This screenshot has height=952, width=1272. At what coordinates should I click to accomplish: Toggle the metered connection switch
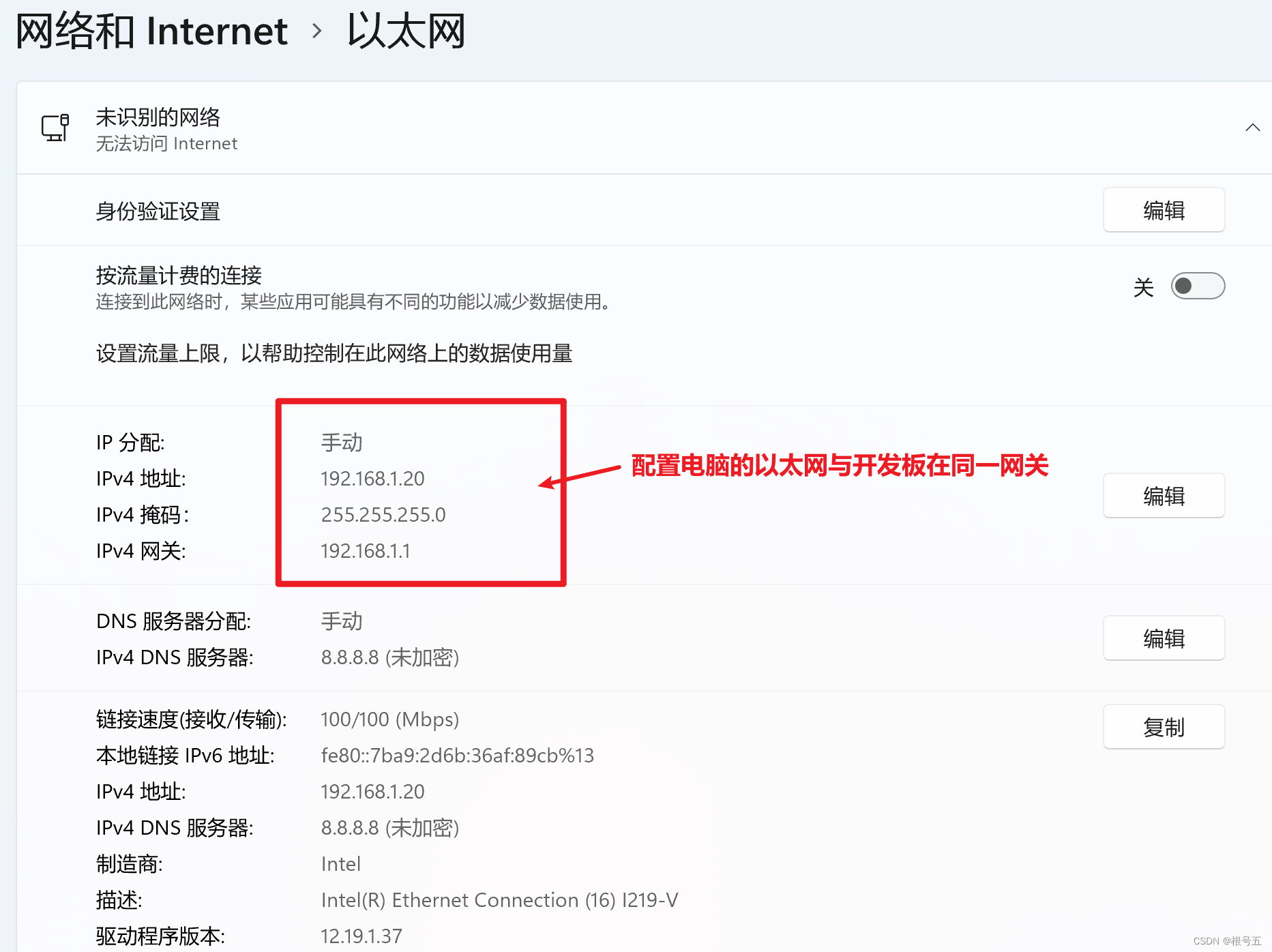click(1198, 286)
